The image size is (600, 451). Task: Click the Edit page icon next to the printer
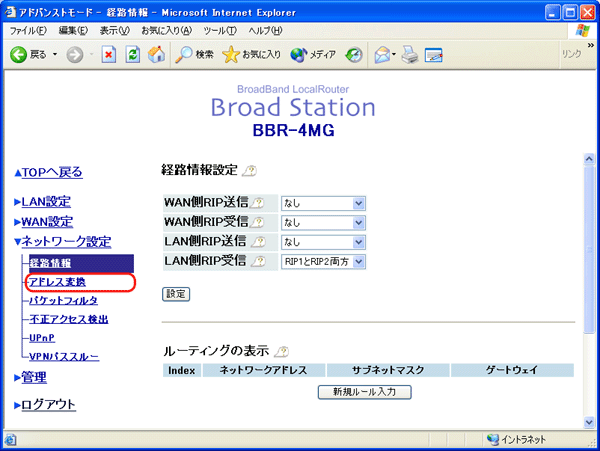[x=434, y=55]
